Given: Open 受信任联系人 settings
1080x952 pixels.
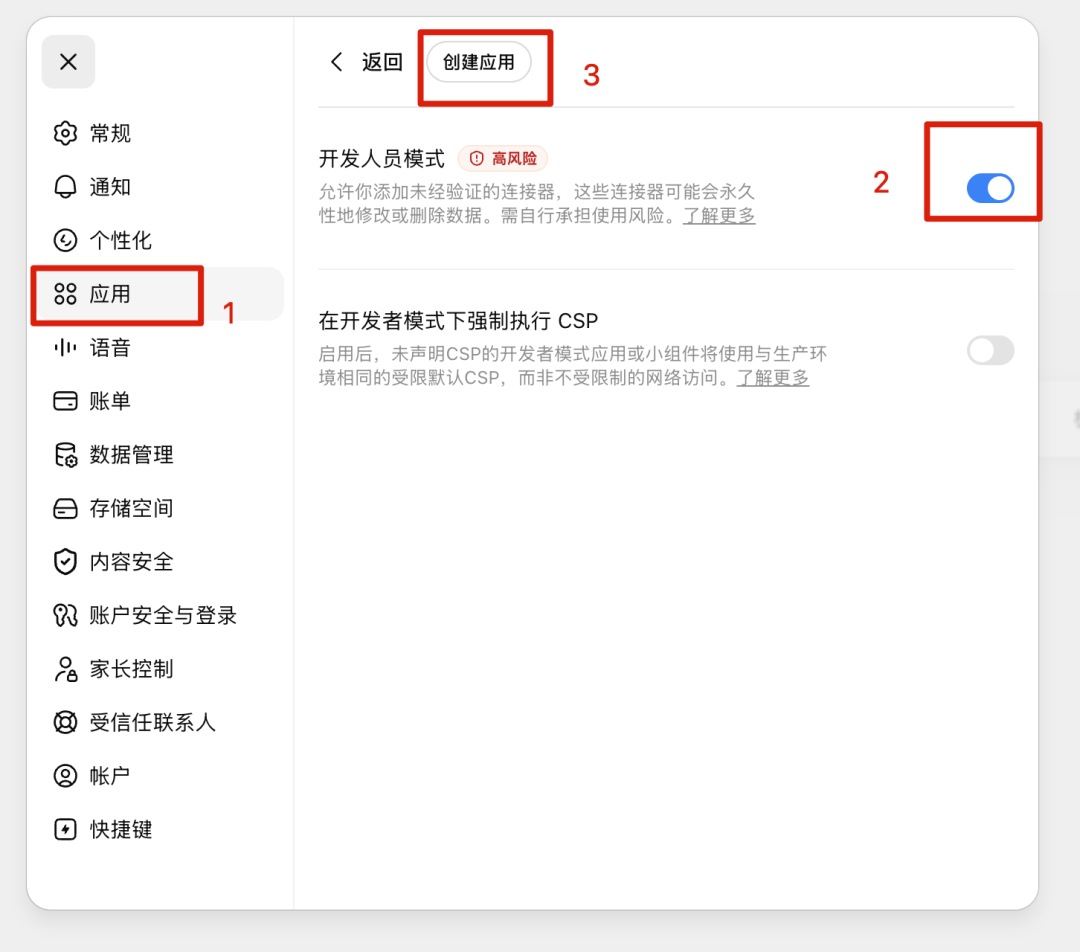Looking at the screenshot, I should 158,722.
